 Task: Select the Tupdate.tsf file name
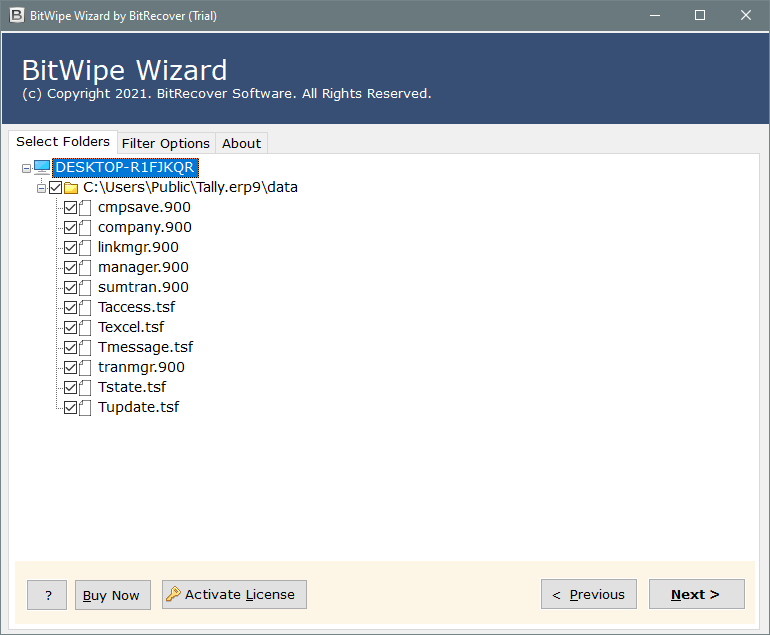139,408
